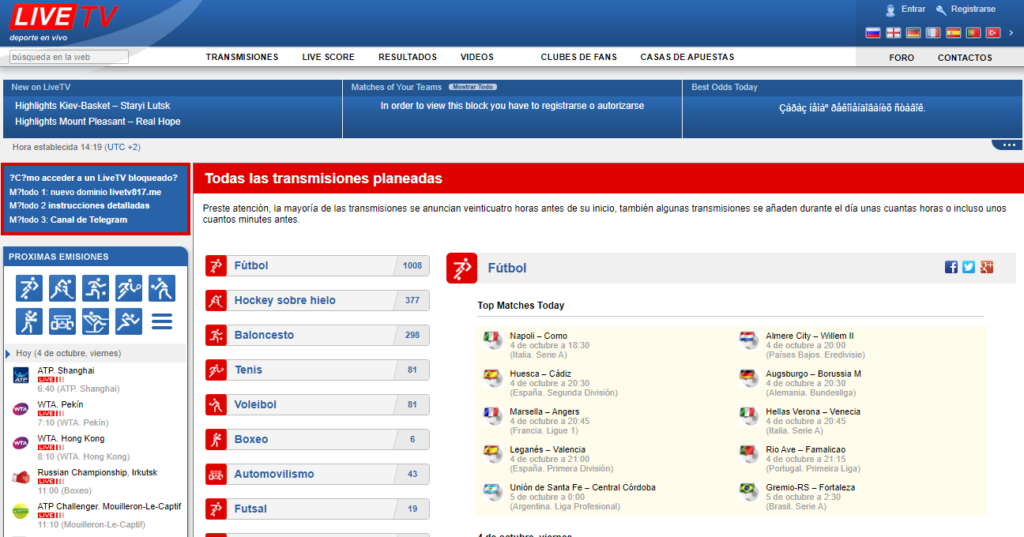Change the UTC +2 time zone
This screenshot has width=1024, height=537.
click(123, 147)
